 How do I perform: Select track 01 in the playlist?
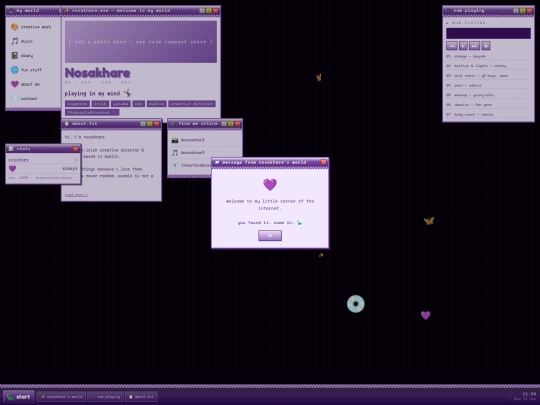(x=488, y=56)
